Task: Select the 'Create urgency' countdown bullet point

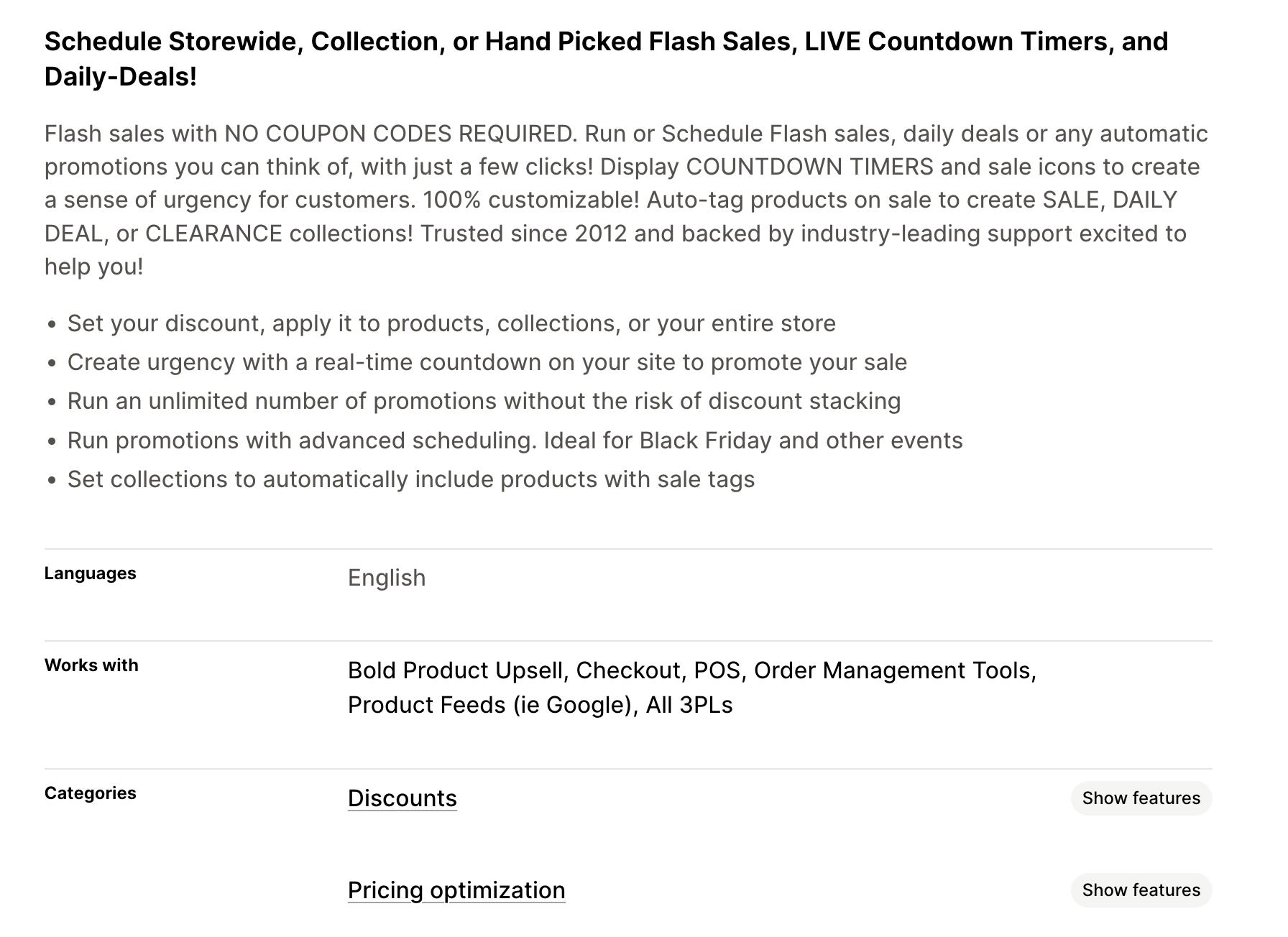Action: [x=487, y=362]
